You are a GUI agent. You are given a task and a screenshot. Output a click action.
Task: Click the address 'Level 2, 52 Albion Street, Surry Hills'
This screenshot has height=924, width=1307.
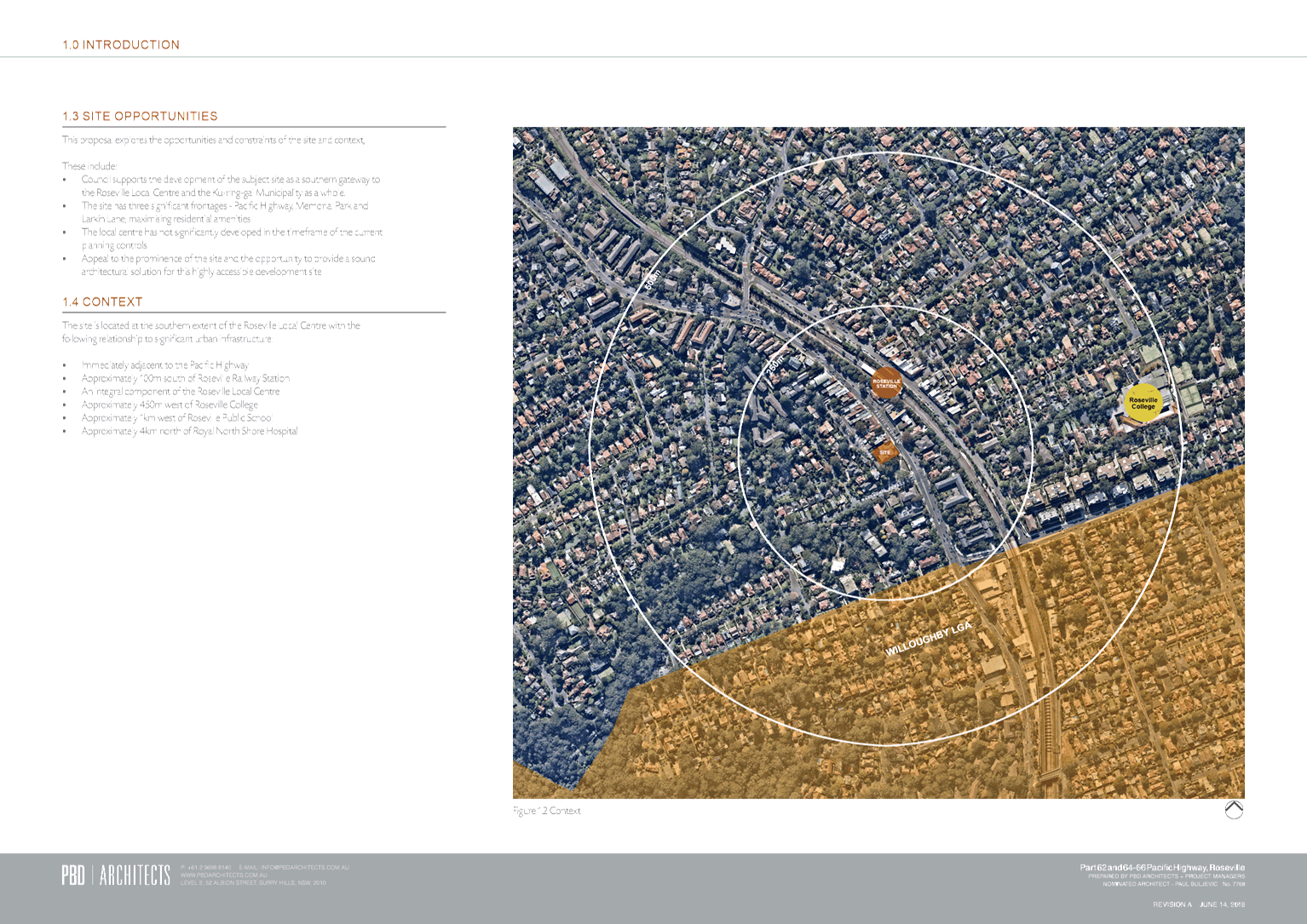253,882
